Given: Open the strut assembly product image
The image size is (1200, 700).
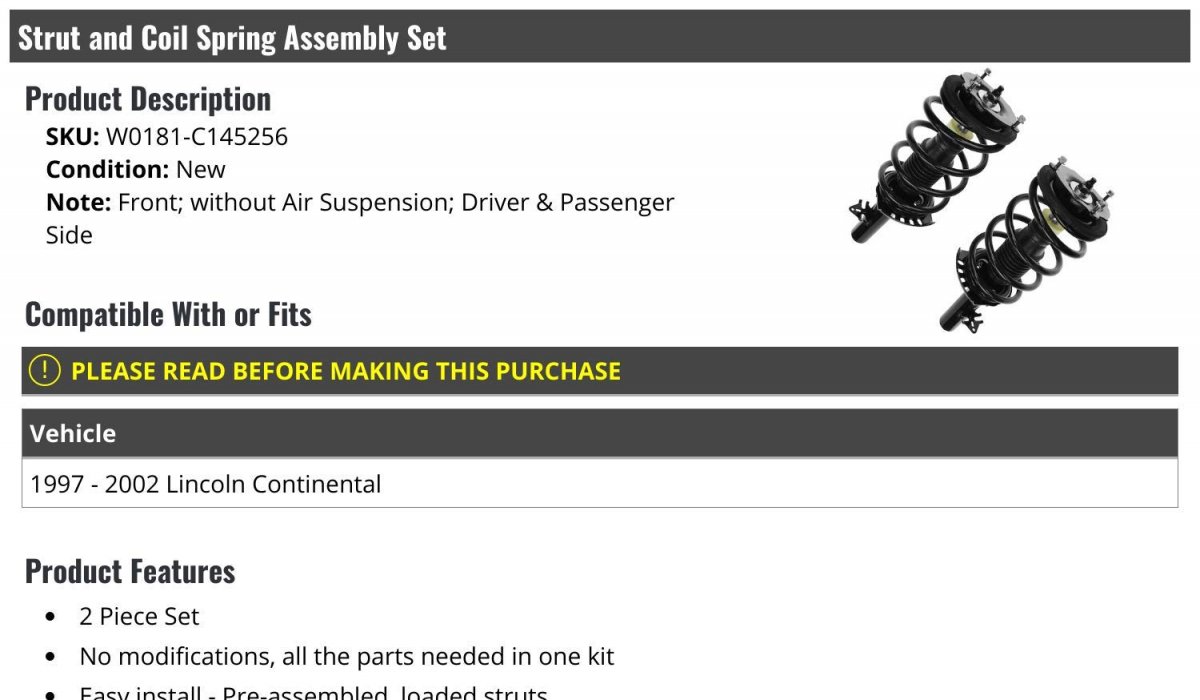Looking at the screenshot, I should pos(981,200).
